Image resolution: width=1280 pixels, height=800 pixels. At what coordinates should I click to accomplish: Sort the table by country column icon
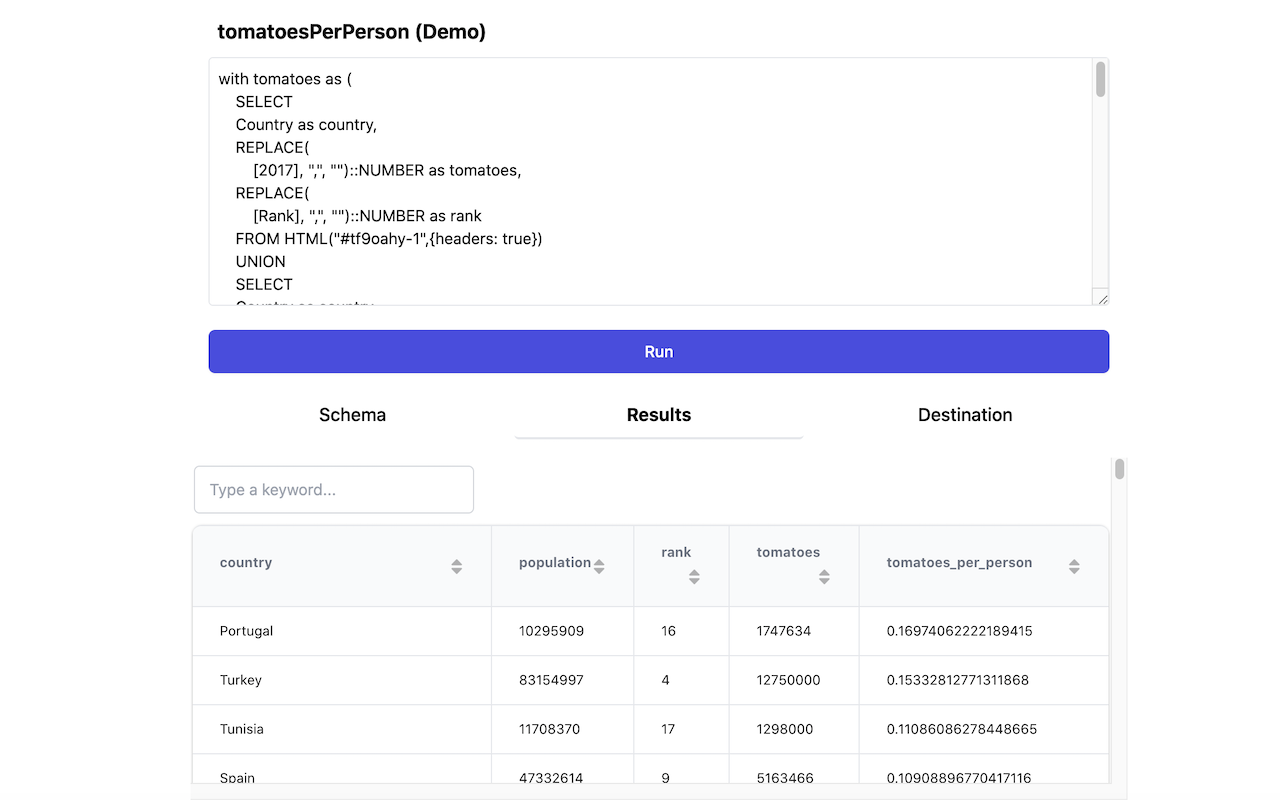point(456,566)
